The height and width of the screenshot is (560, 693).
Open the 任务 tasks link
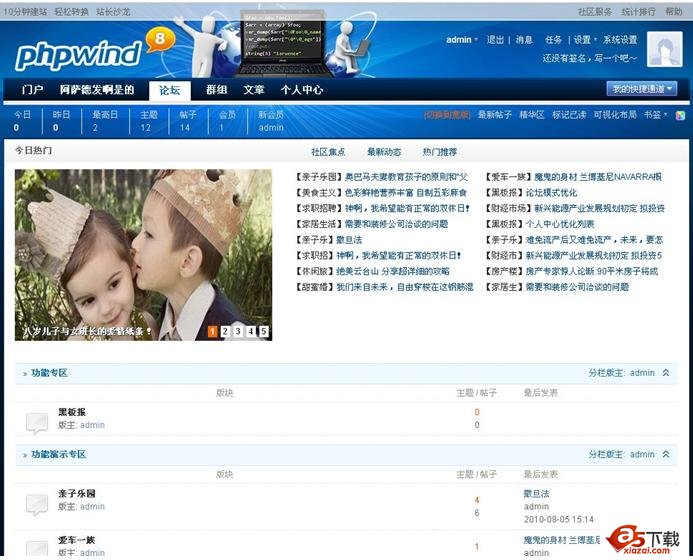pos(553,40)
